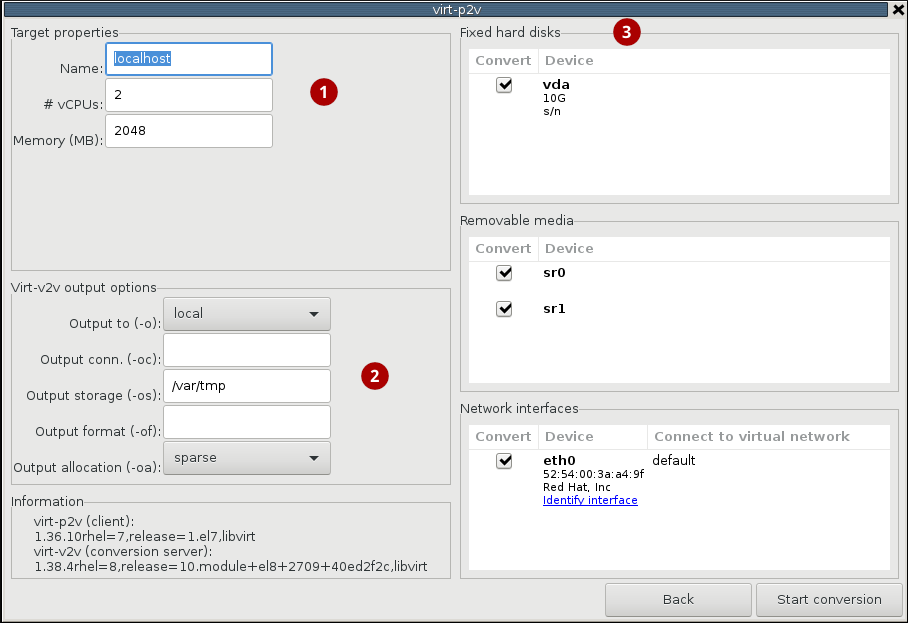Image resolution: width=908 pixels, height=623 pixels.
Task: Click the Back button
Action: pos(678,599)
